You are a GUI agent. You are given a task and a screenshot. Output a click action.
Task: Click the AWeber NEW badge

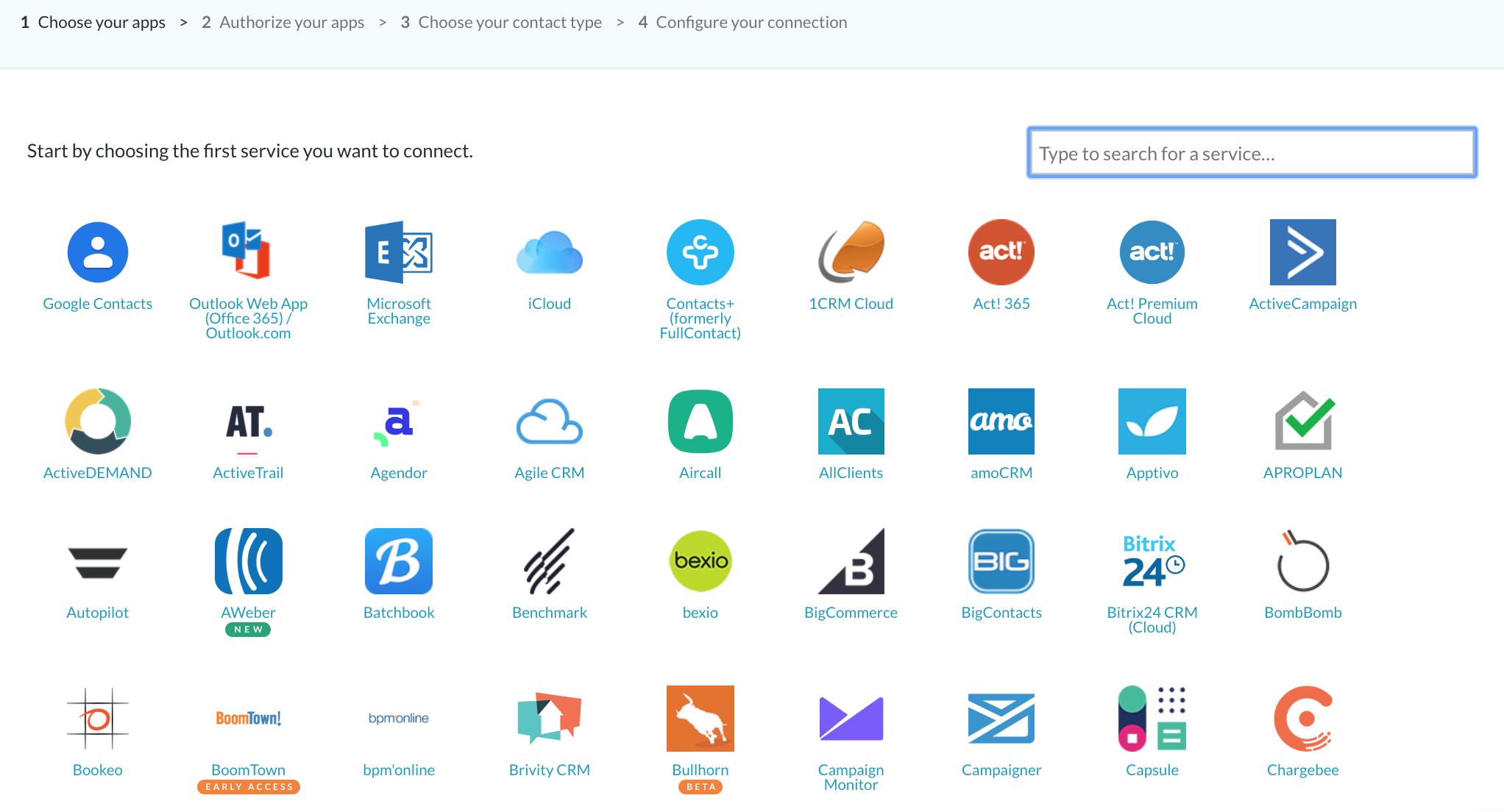[248, 630]
